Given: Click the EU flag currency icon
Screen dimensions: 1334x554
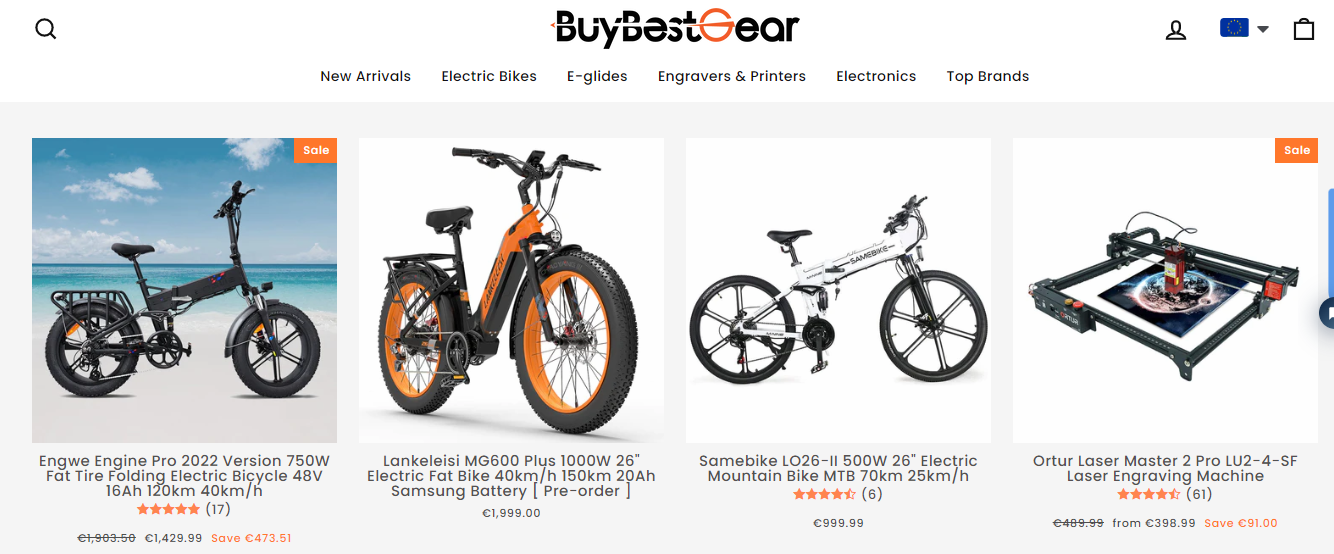Looking at the screenshot, I should click(1234, 28).
